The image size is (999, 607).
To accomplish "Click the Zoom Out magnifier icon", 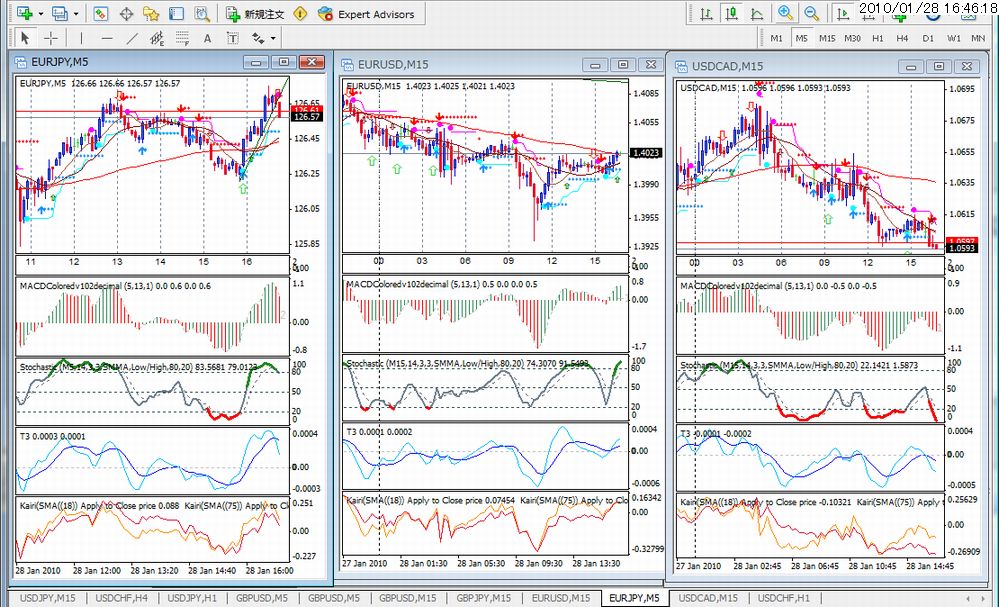I will point(811,13).
